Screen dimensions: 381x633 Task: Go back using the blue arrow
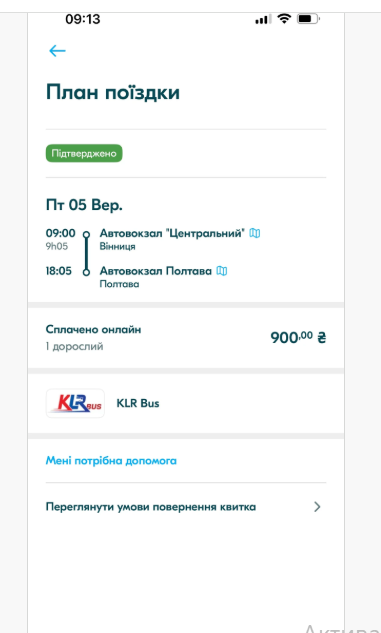(x=57, y=51)
